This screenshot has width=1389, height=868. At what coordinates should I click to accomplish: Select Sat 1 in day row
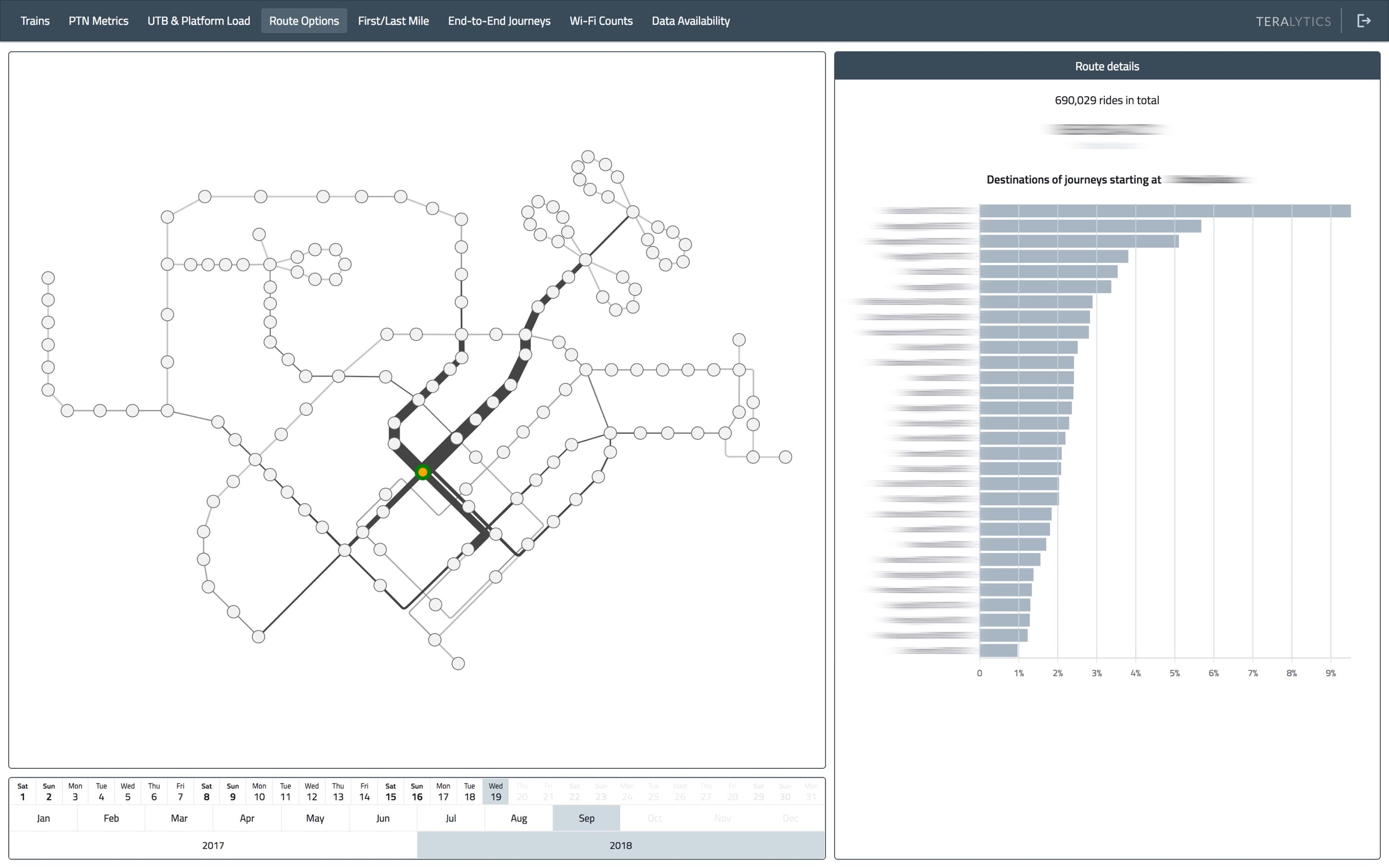[23, 792]
